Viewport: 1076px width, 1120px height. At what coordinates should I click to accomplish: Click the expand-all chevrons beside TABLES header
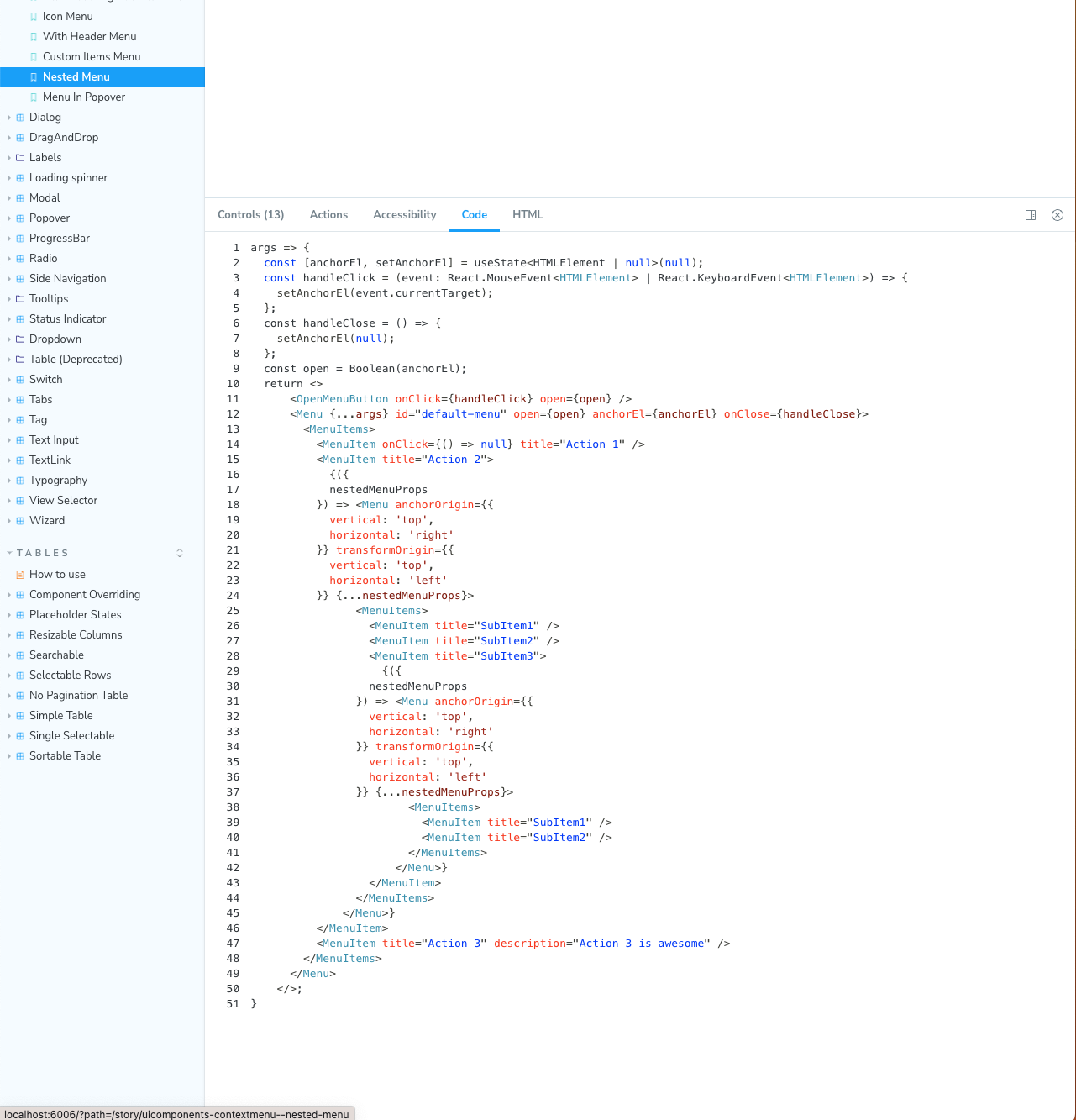point(180,552)
